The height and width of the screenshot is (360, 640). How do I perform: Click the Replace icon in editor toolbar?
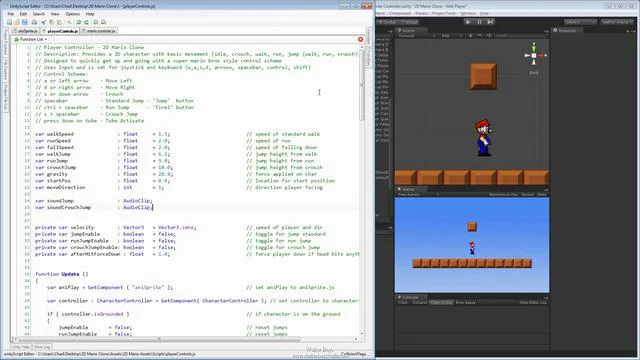tap(104, 22)
